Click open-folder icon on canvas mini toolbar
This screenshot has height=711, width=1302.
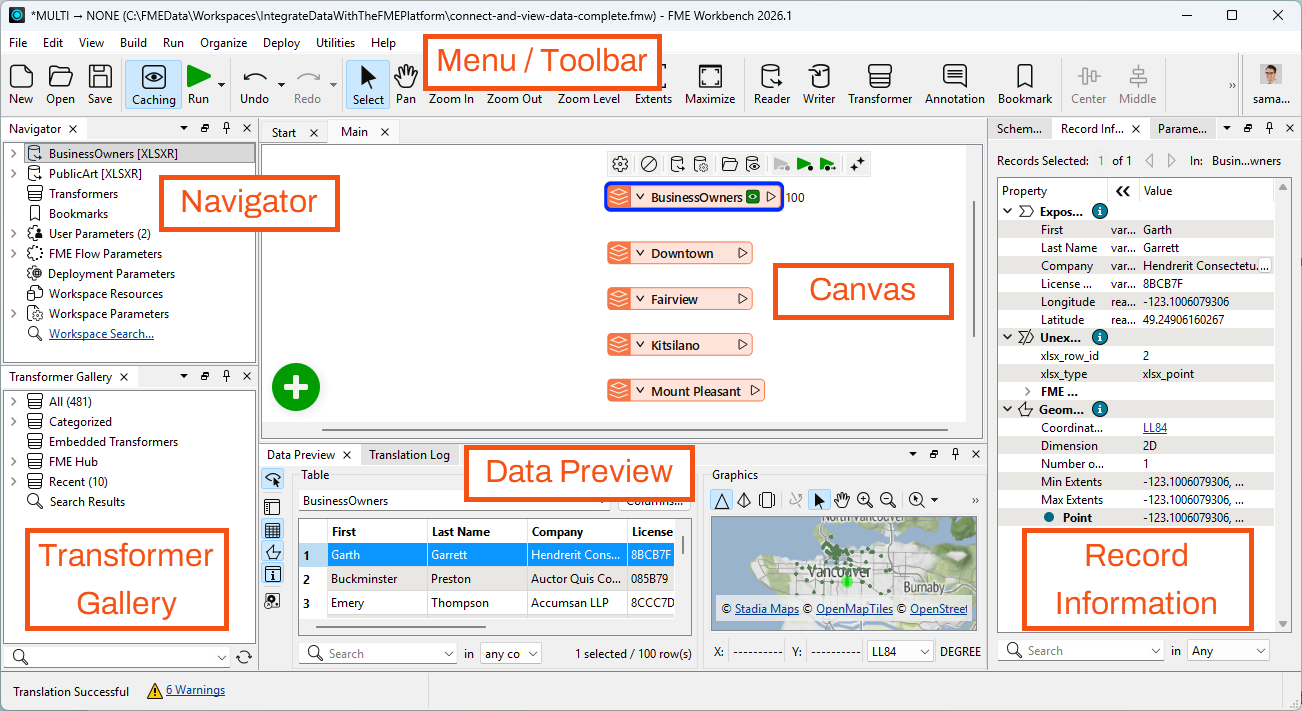(729, 164)
